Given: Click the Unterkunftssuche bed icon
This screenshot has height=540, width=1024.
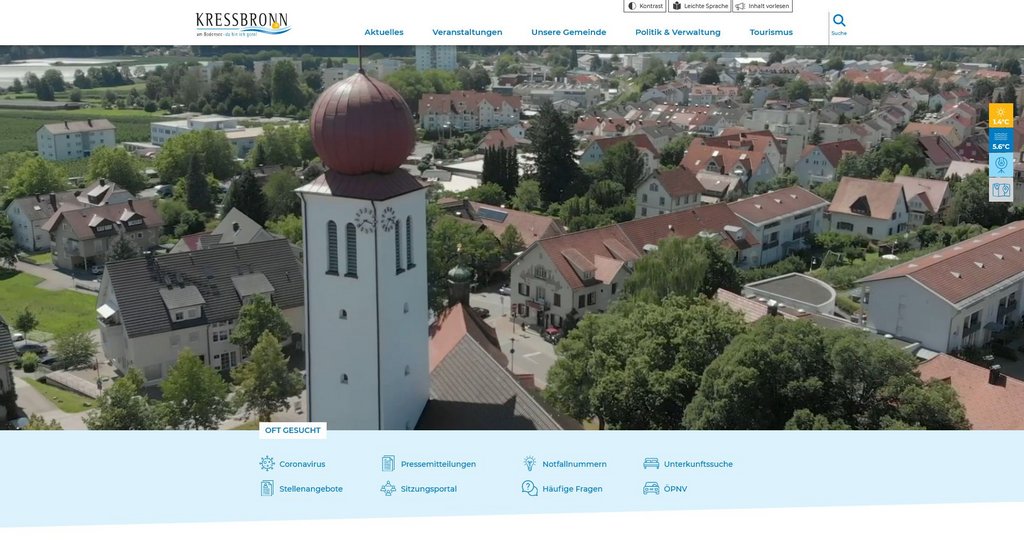Looking at the screenshot, I should [x=651, y=464].
